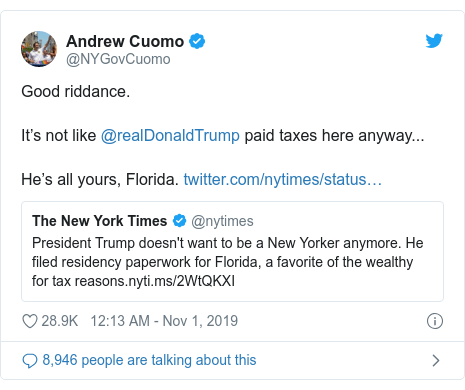The height and width of the screenshot is (390, 465).
Task: Open the quoted tweet about President Trump
Action: point(232,251)
